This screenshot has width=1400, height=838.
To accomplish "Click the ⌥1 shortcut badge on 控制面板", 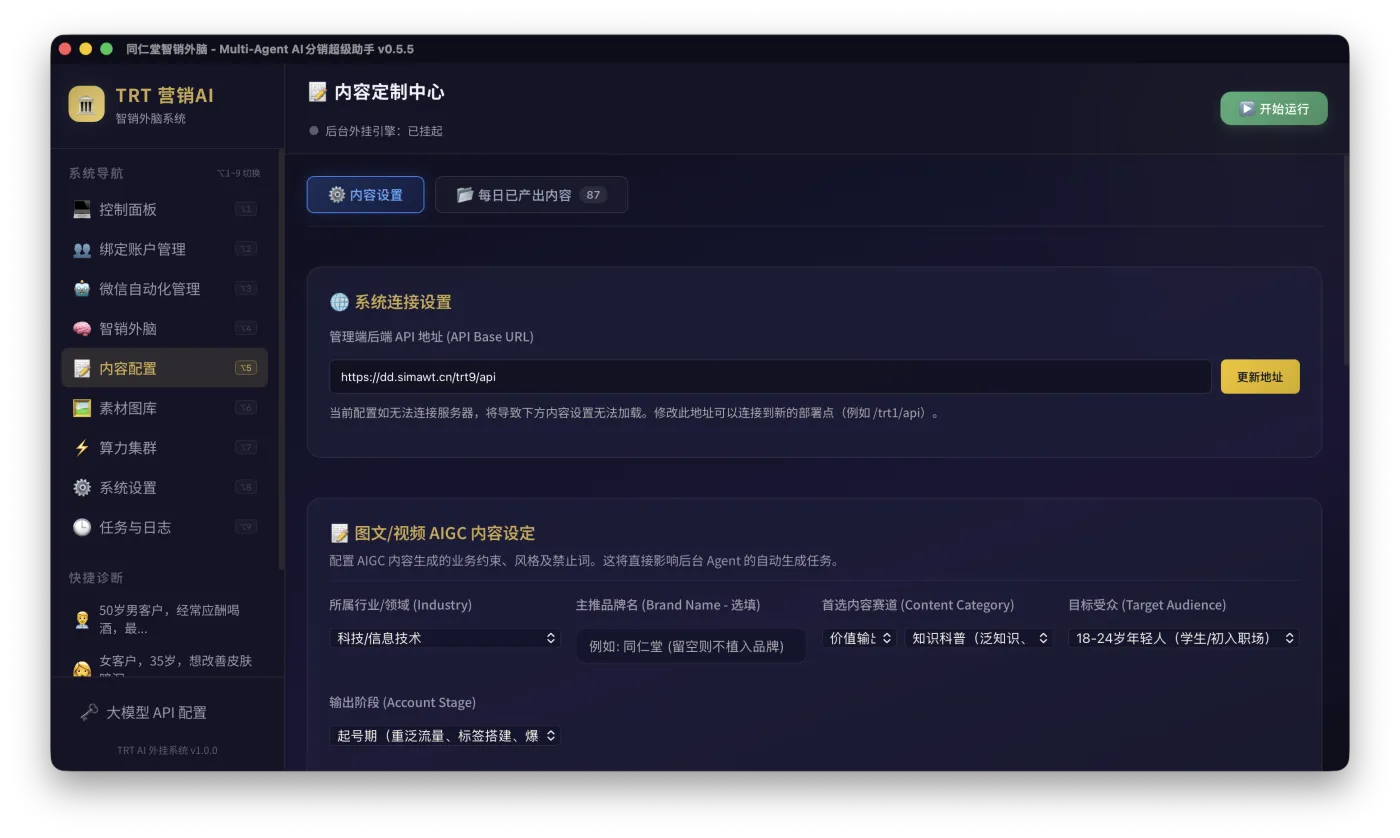I will click(x=245, y=209).
